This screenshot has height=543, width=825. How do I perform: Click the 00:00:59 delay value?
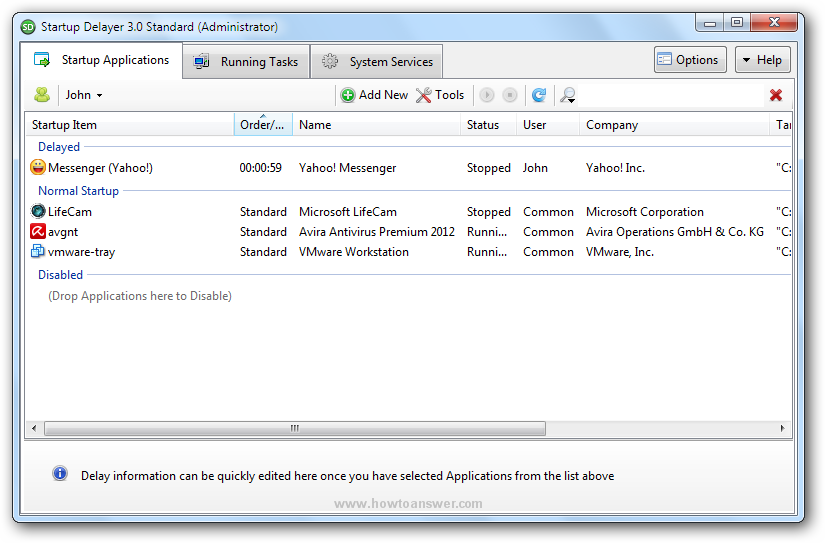260,168
